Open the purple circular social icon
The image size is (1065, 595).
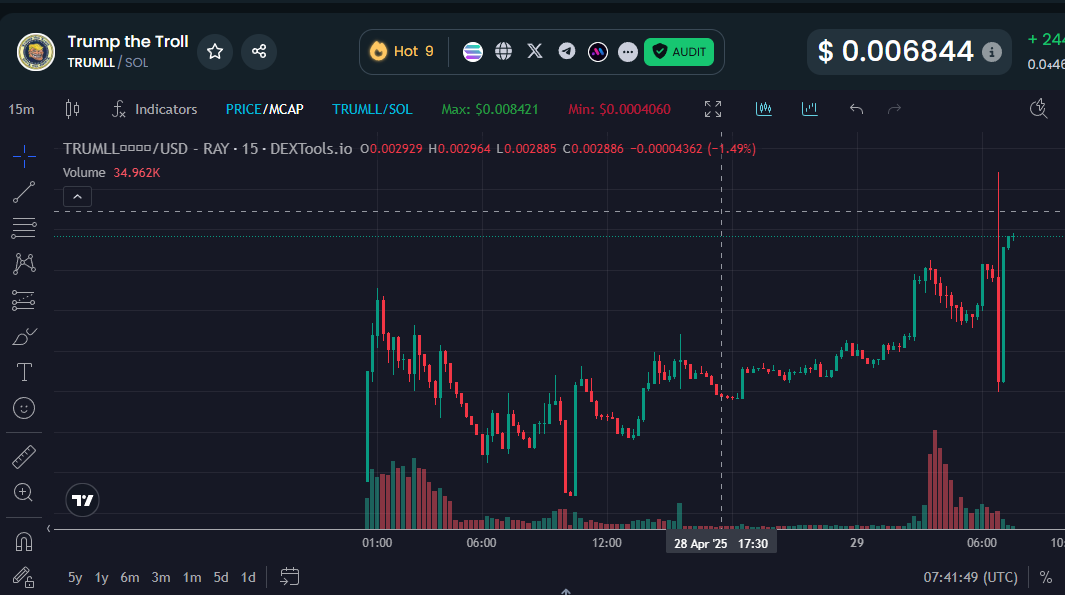coord(598,52)
